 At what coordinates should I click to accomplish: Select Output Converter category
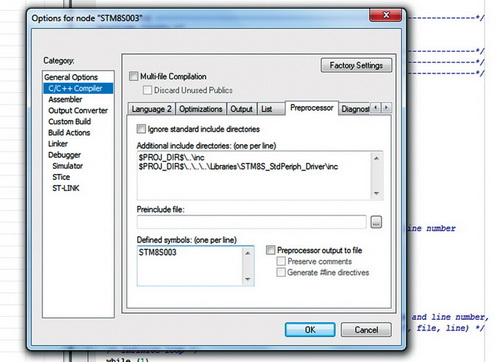78,110
